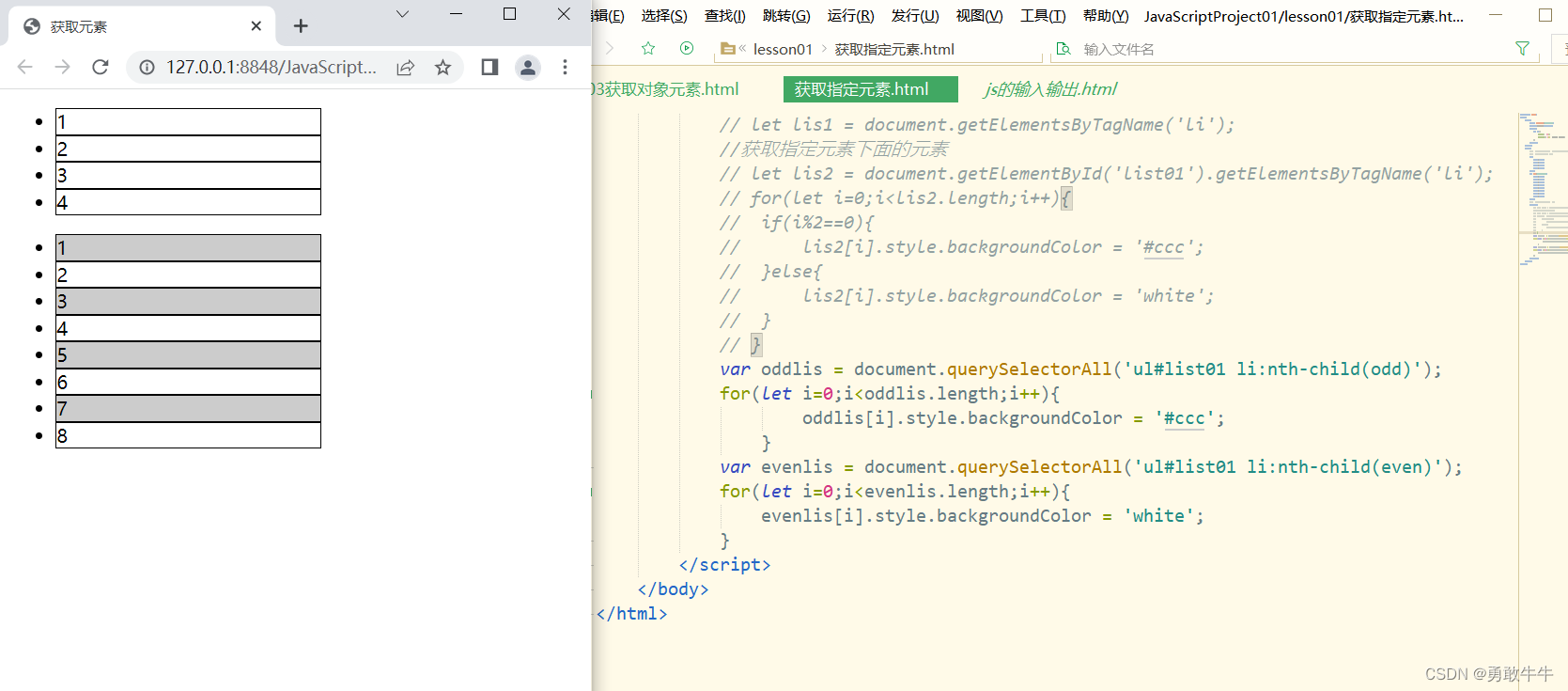Close the 获取元素 browser tab
The width and height of the screenshot is (1568, 691).
pyautogui.click(x=256, y=26)
